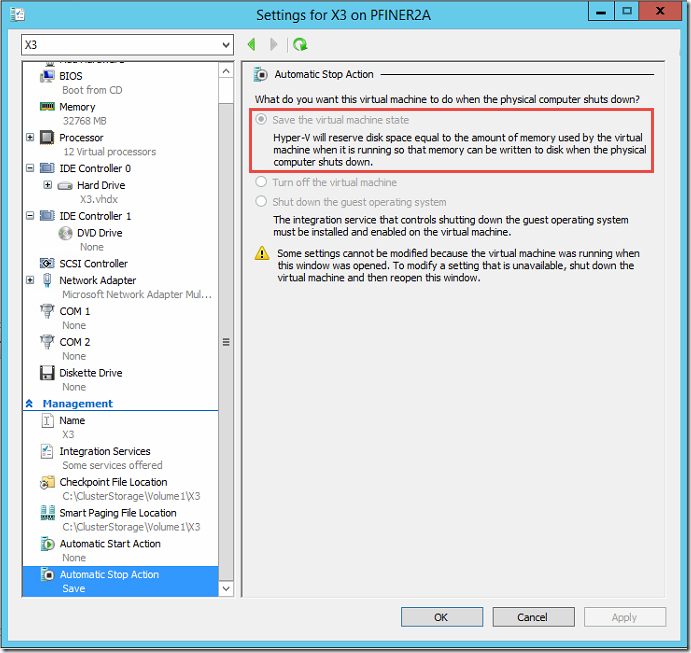Click the settings window title bar icon
The height and width of the screenshot is (653, 691).
coord(17,15)
